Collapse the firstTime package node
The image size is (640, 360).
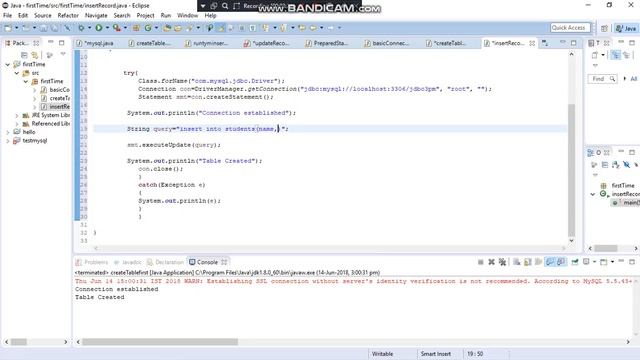(26, 81)
